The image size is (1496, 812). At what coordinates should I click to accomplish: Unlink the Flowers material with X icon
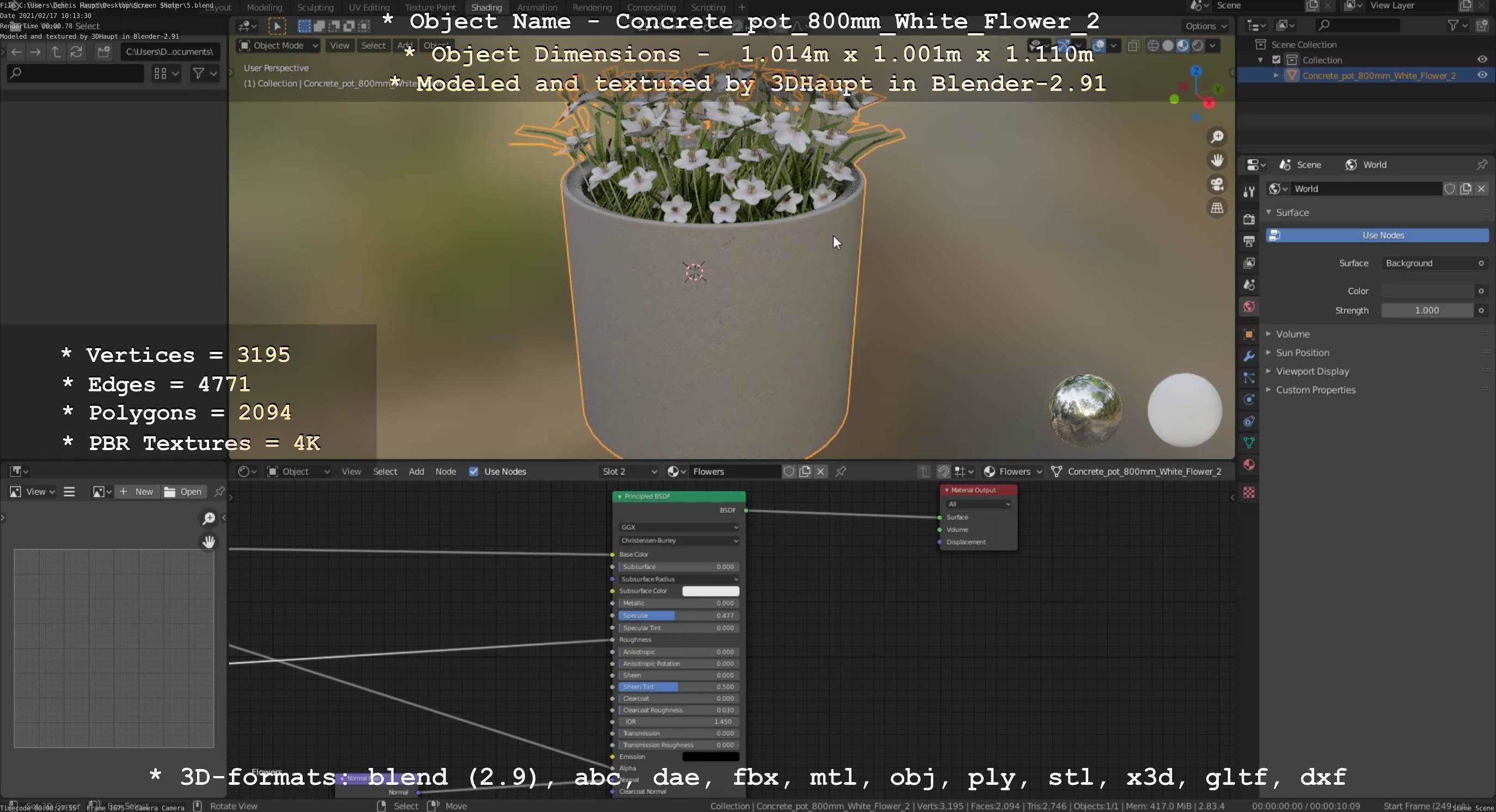pos(820,471)
